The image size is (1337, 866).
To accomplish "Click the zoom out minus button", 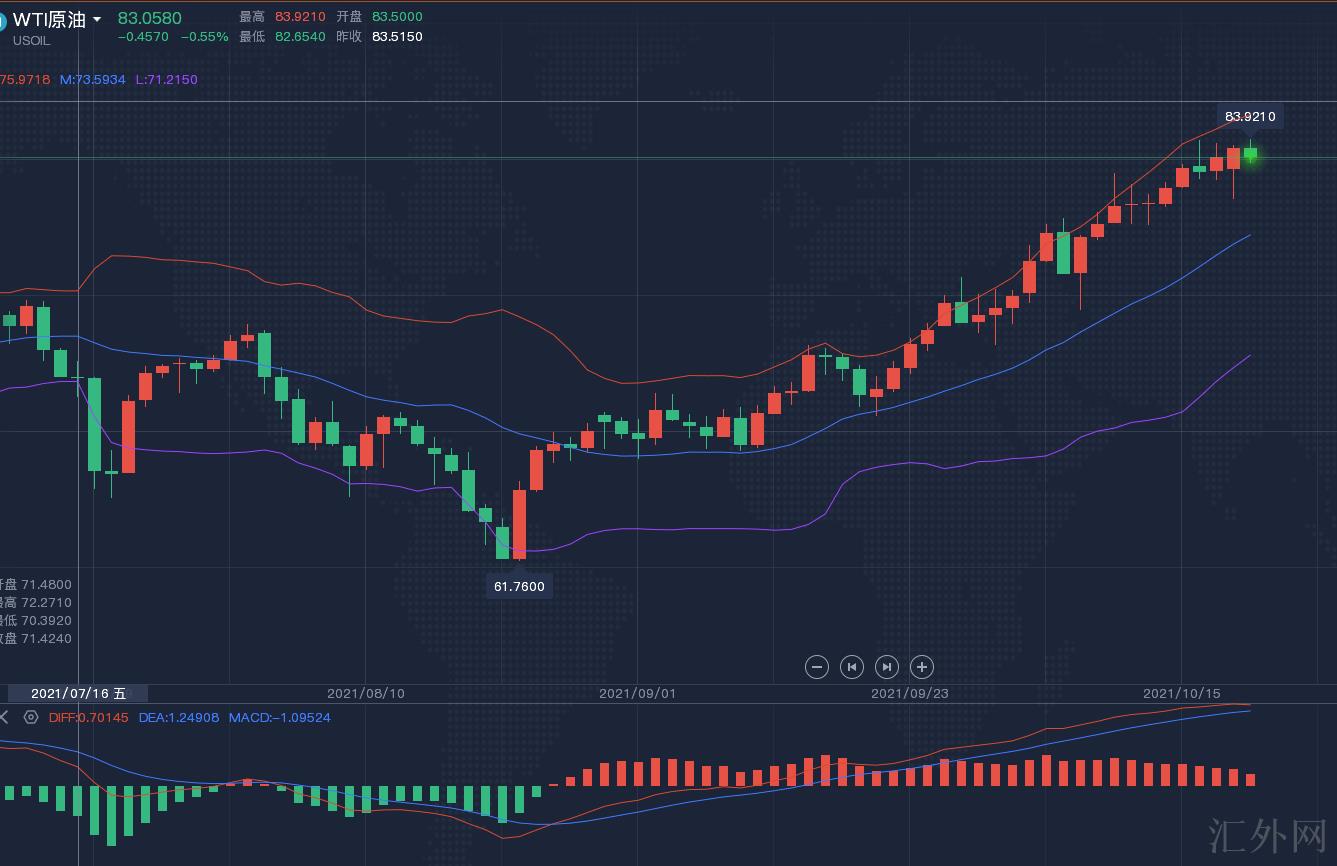I will pyautogui.click(x=817, y=667).
